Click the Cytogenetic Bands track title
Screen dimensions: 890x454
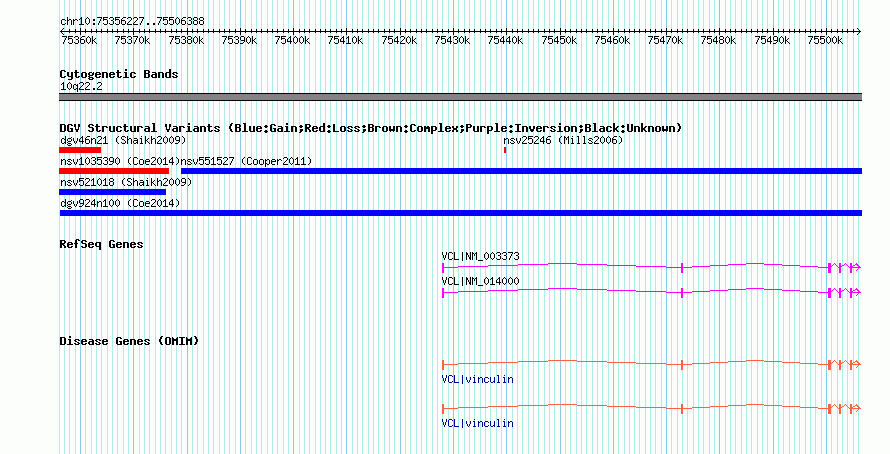[x=119, y=74]
